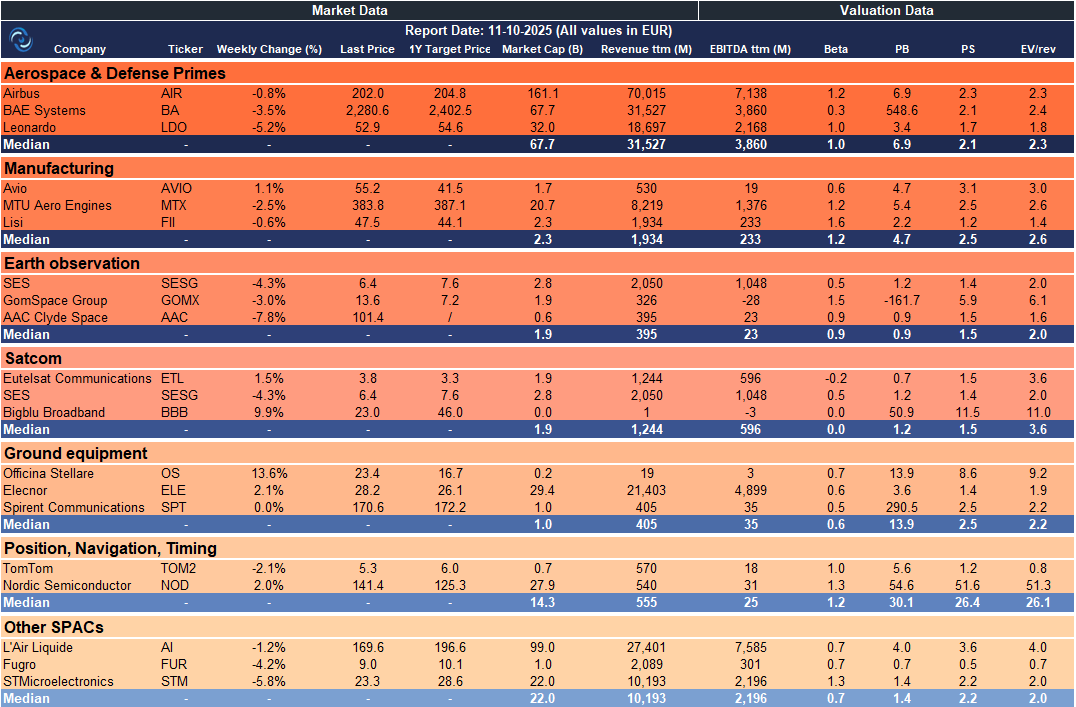The width and height of the screenshot is (1076, 707).
Task: Click the Company column header
Action: (80, 49)
